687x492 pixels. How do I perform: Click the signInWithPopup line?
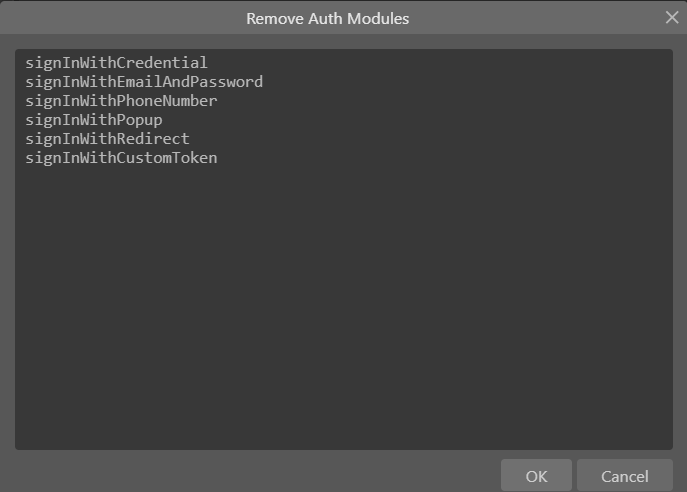[93, 120]
